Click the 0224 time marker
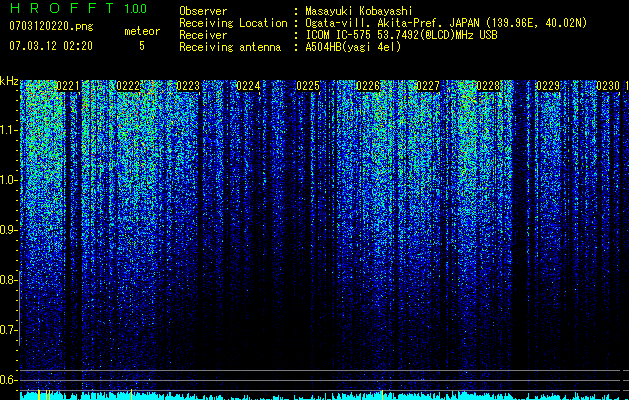Screen dimensions: 629x400 248,86
